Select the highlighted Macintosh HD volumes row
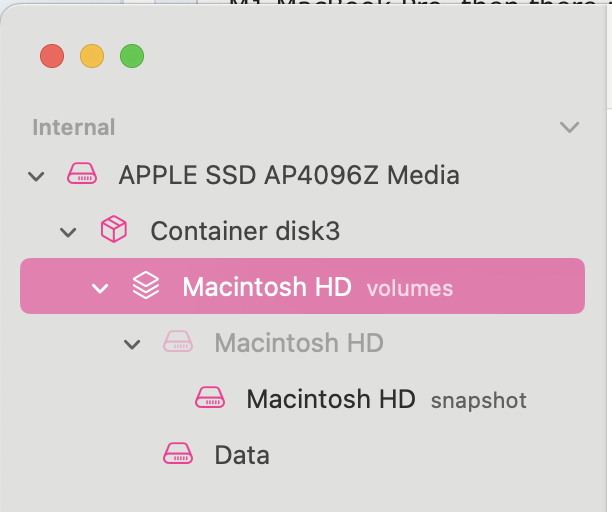The image size is (612, 512). tap(300, 287)
